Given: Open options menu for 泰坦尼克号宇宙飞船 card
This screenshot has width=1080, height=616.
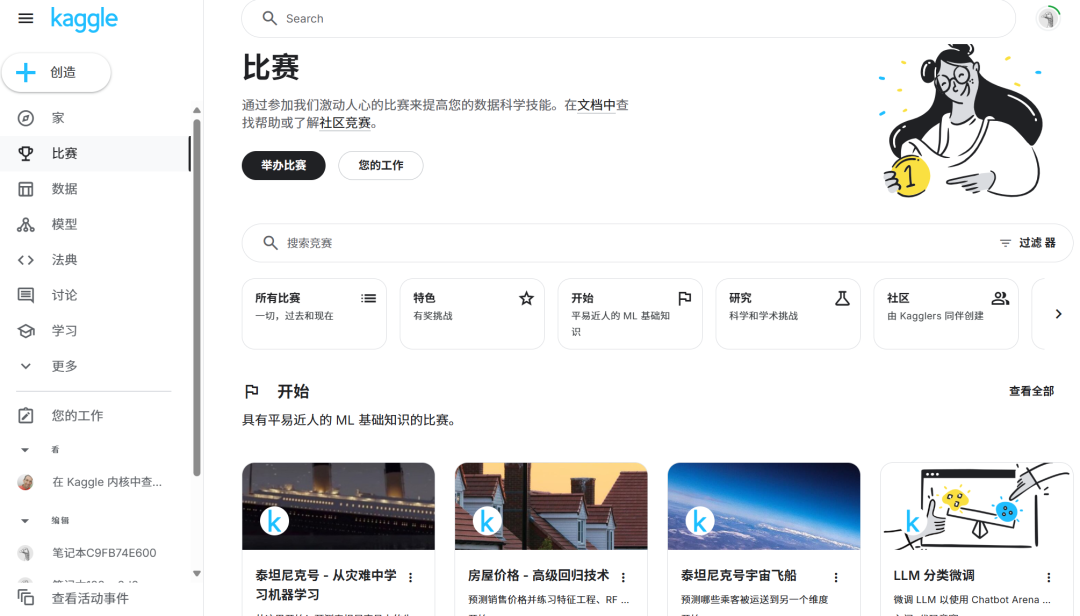Looking at the screenshot, I should (x=836, y=577).
